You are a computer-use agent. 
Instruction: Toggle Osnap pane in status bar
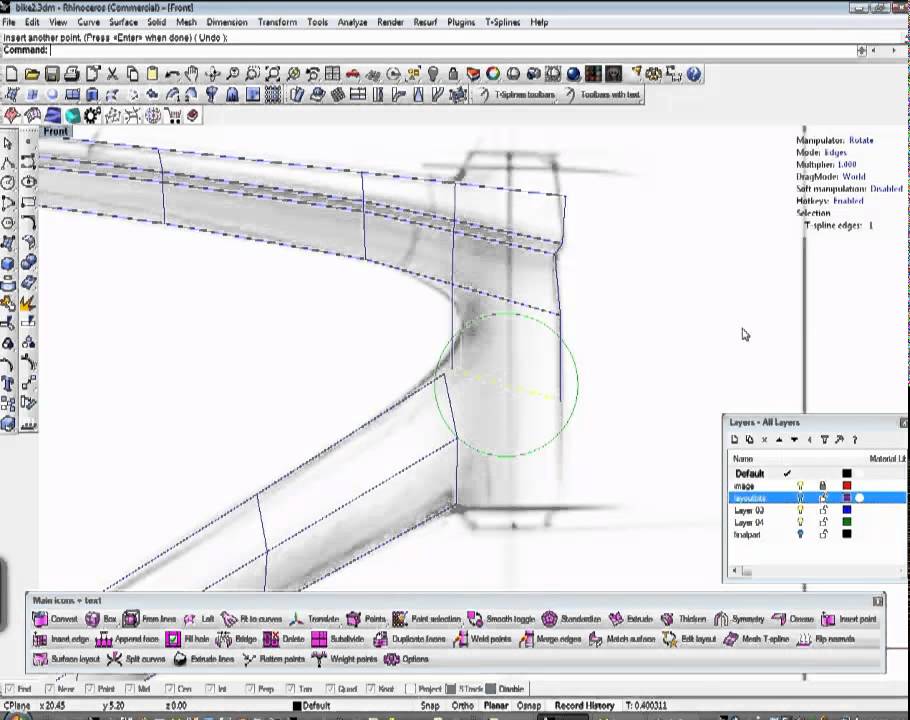point(529,705)
